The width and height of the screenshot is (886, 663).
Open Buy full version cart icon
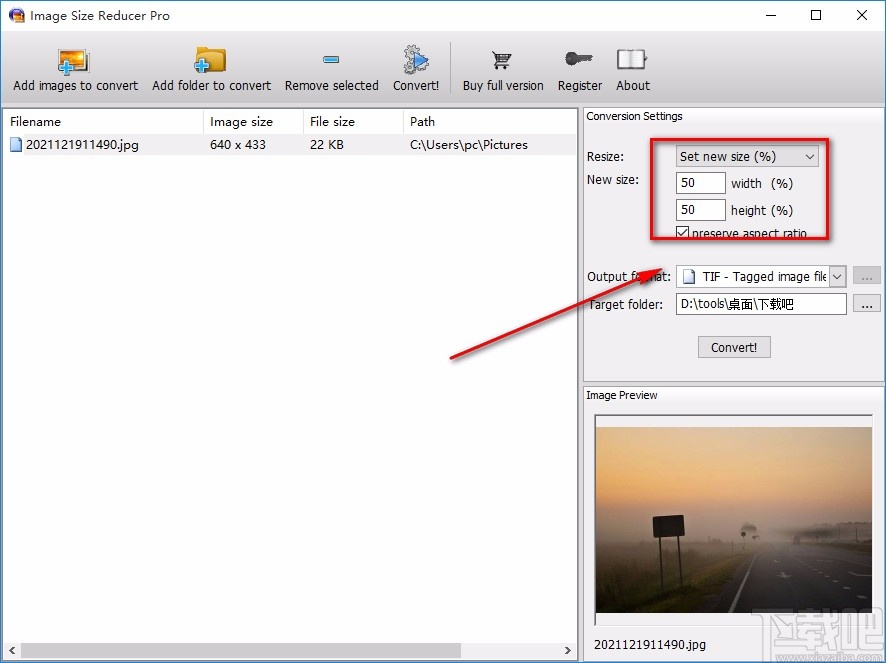coord(503,61)
